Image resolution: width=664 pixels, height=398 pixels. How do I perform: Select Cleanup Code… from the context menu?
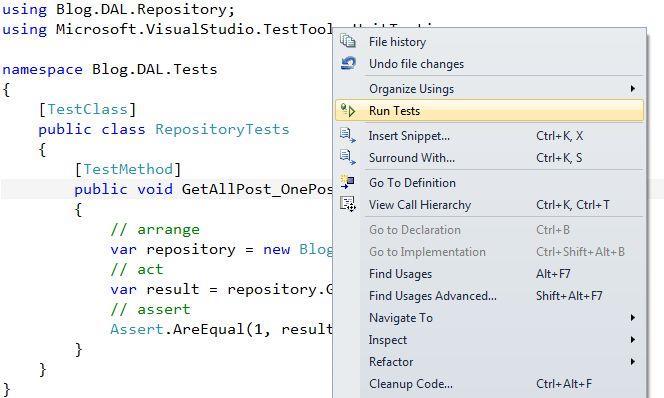coord(490,384)
